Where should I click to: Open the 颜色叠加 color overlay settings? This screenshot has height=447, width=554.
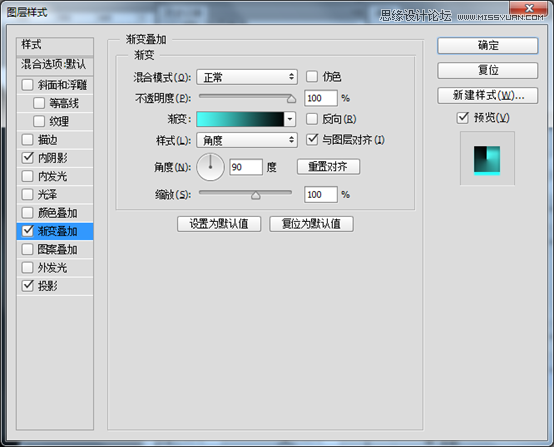pyautogui.click(x=58, y=213)
